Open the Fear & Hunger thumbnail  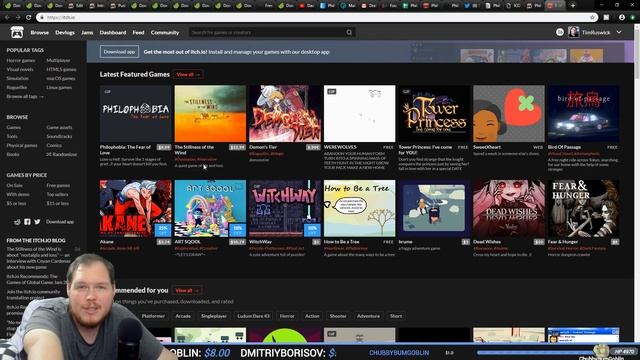(x=583, y=208)
